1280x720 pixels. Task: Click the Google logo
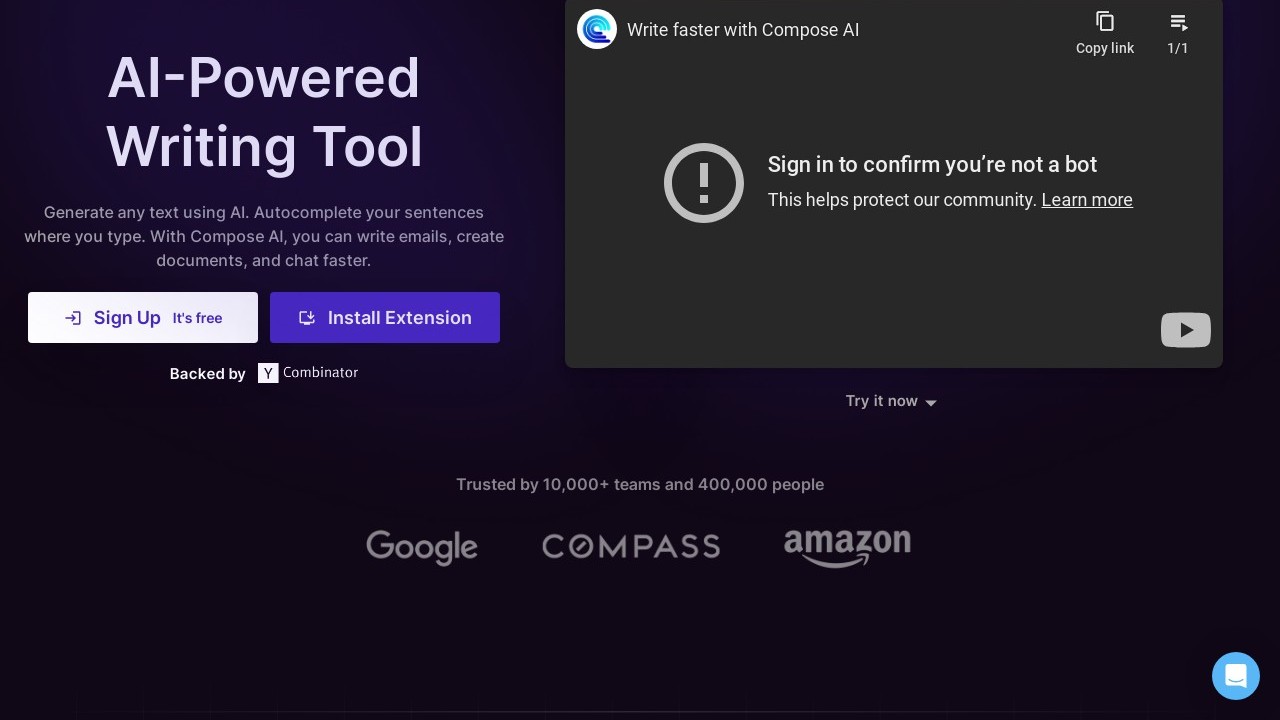(x=422, y=547)
